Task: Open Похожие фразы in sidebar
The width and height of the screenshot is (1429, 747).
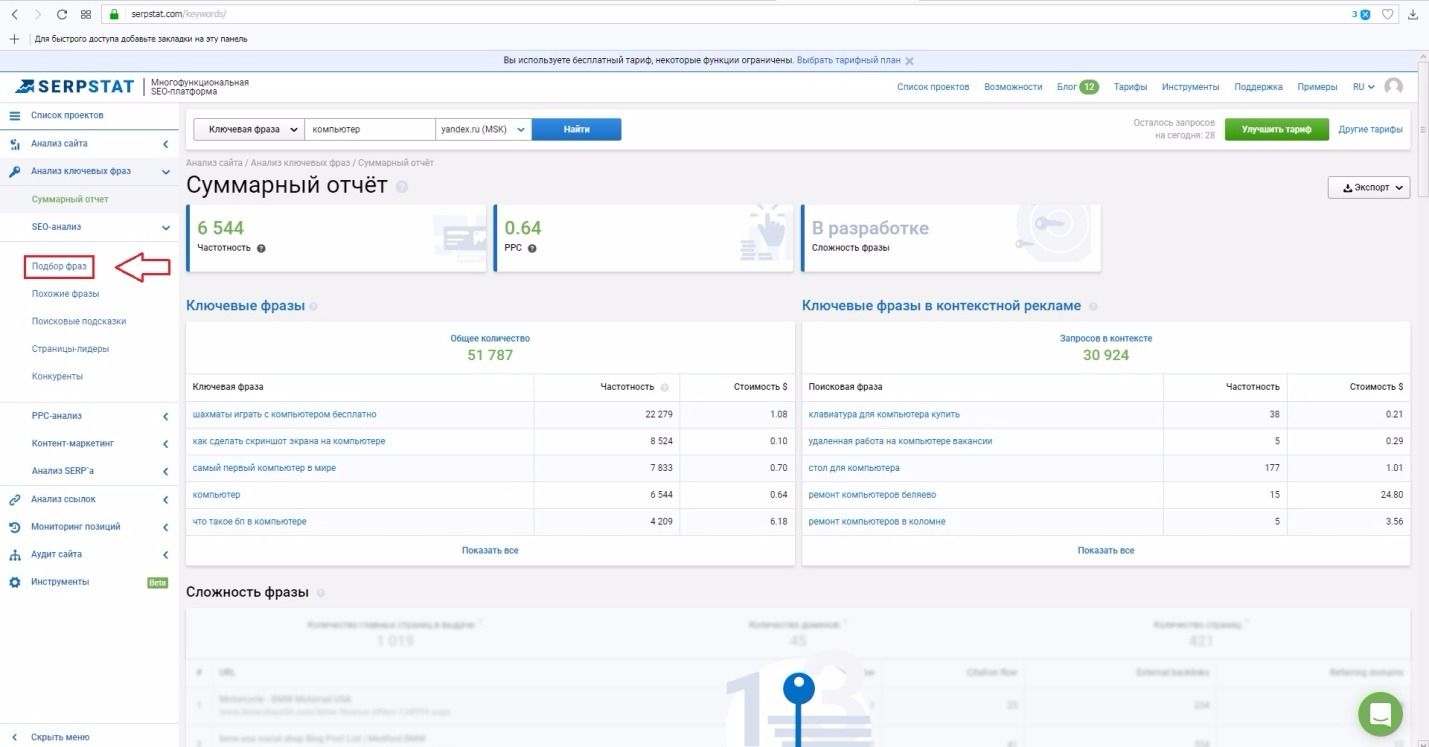Action: [x=65, y=294]
